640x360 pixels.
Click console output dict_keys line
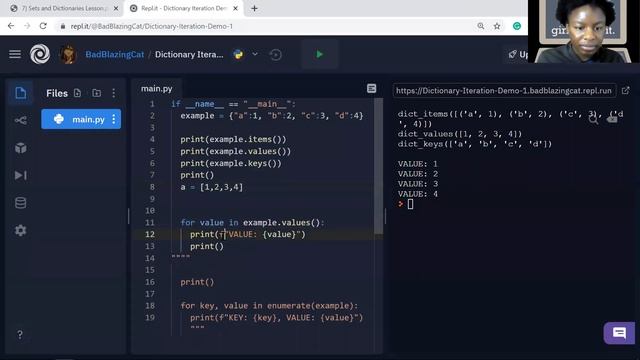475,144
